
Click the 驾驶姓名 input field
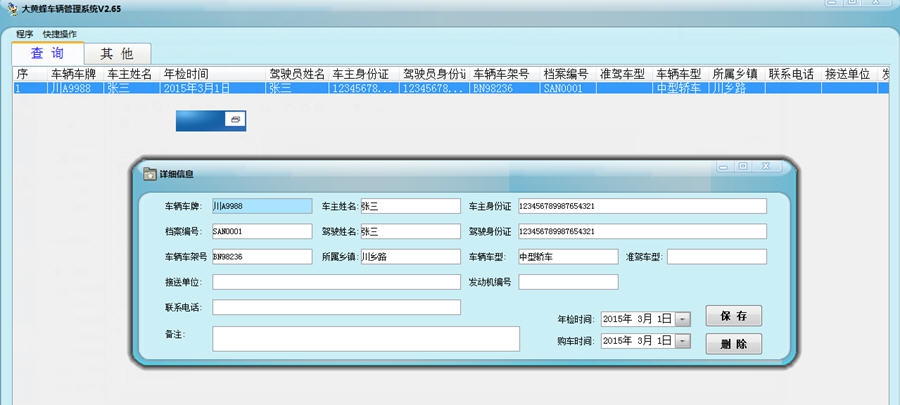[x=410, y=231]
